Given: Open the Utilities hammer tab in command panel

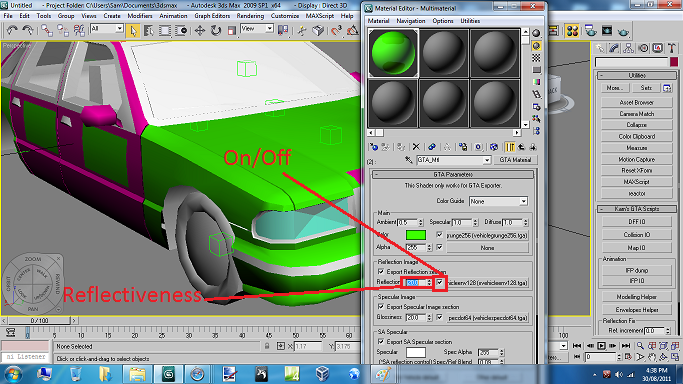Looking at the screenshot, I should (672, 48).
